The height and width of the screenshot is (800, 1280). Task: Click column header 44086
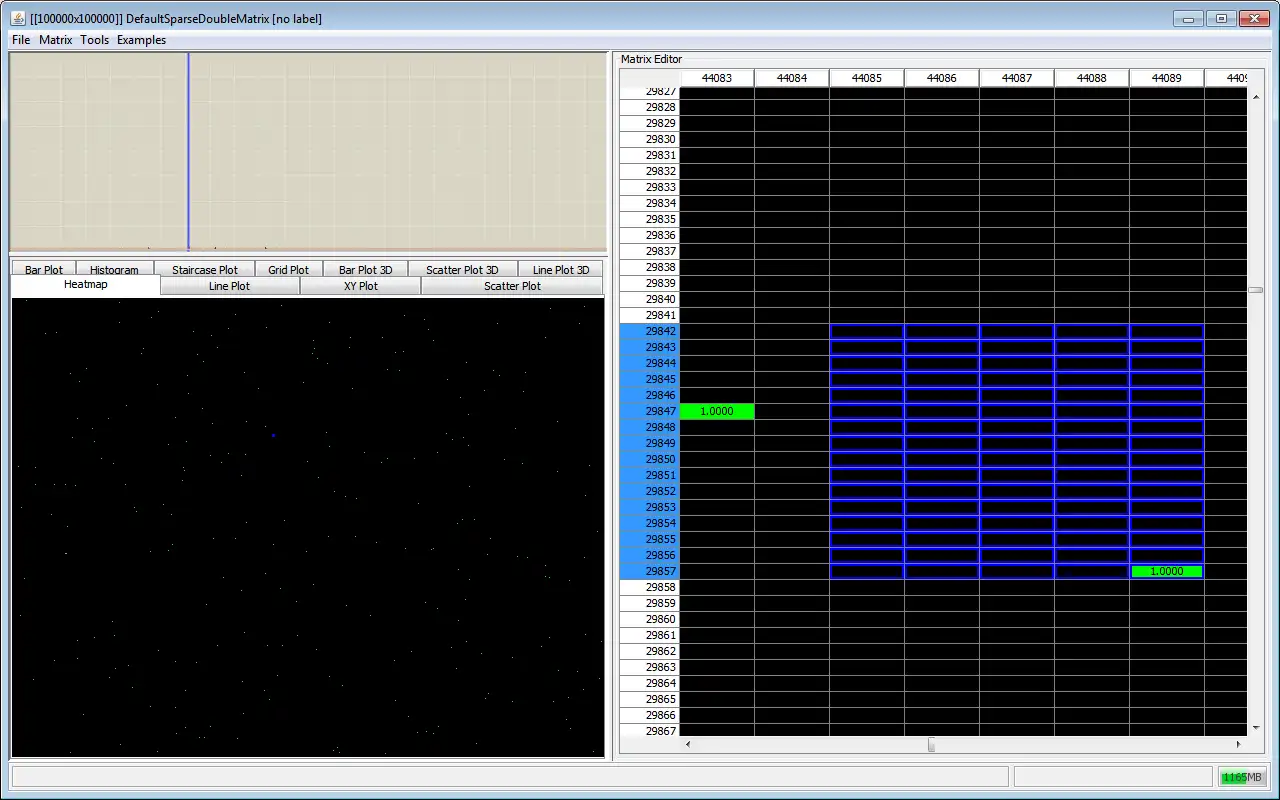(941, 78)
